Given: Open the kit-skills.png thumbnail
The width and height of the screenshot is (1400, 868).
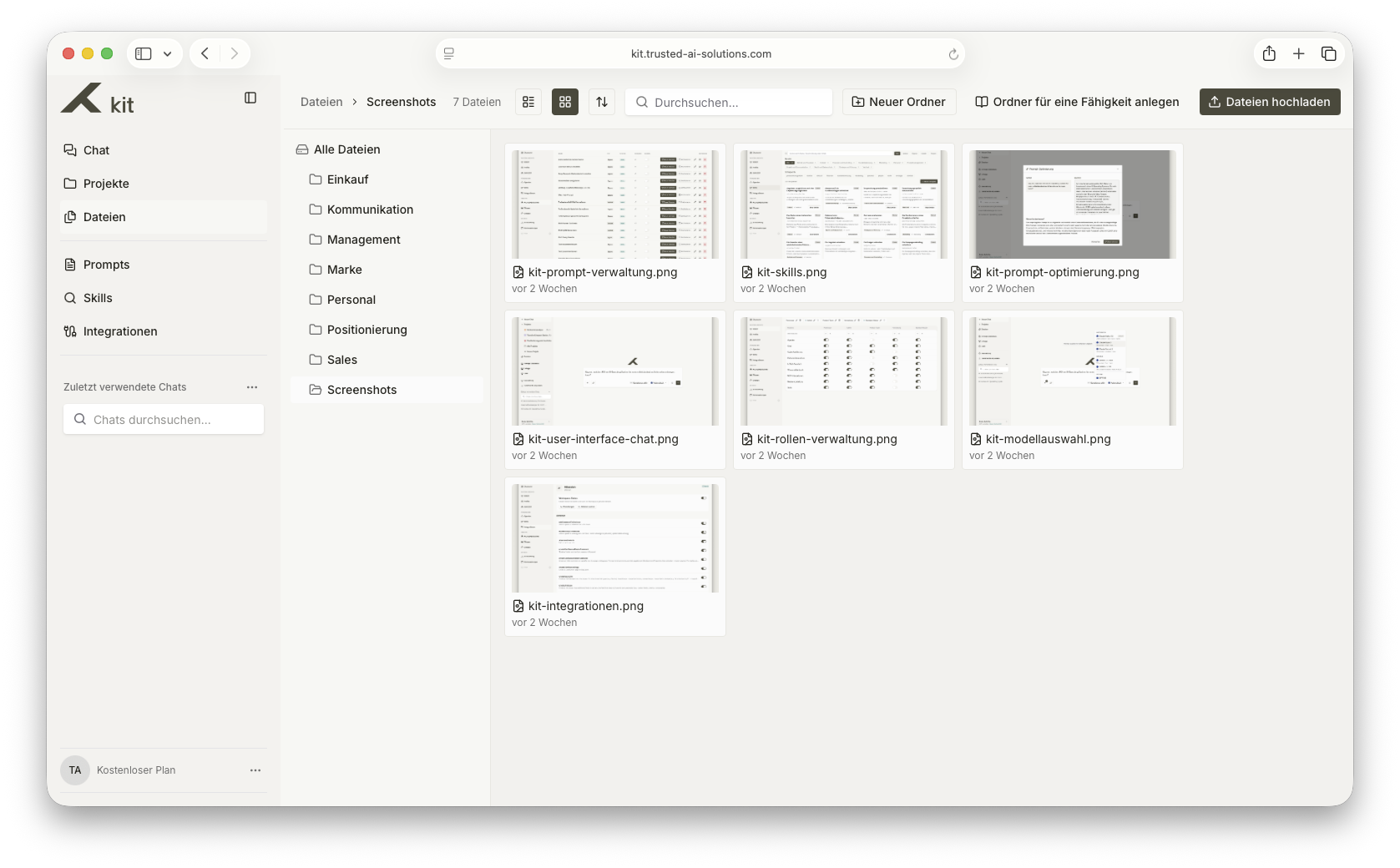Looking at the screenshot, I should 844,204.
